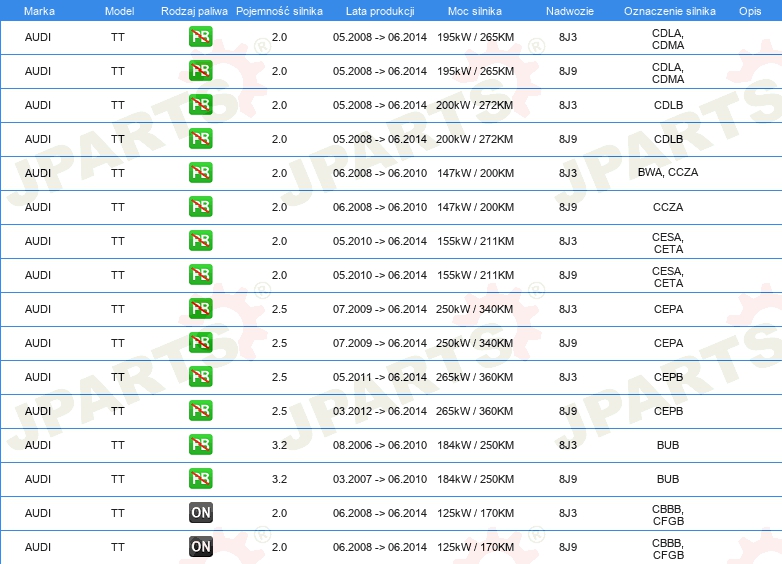Select 'BUB' in the 03.2007 row
The image size is (782, 564).
(668, 479)
